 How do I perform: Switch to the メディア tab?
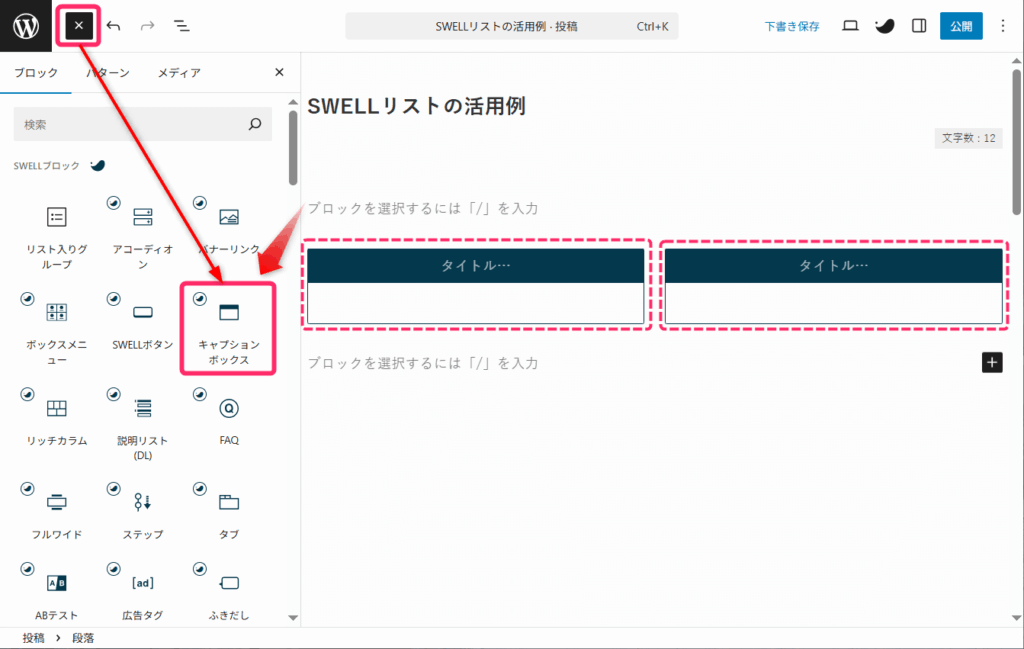179,72
